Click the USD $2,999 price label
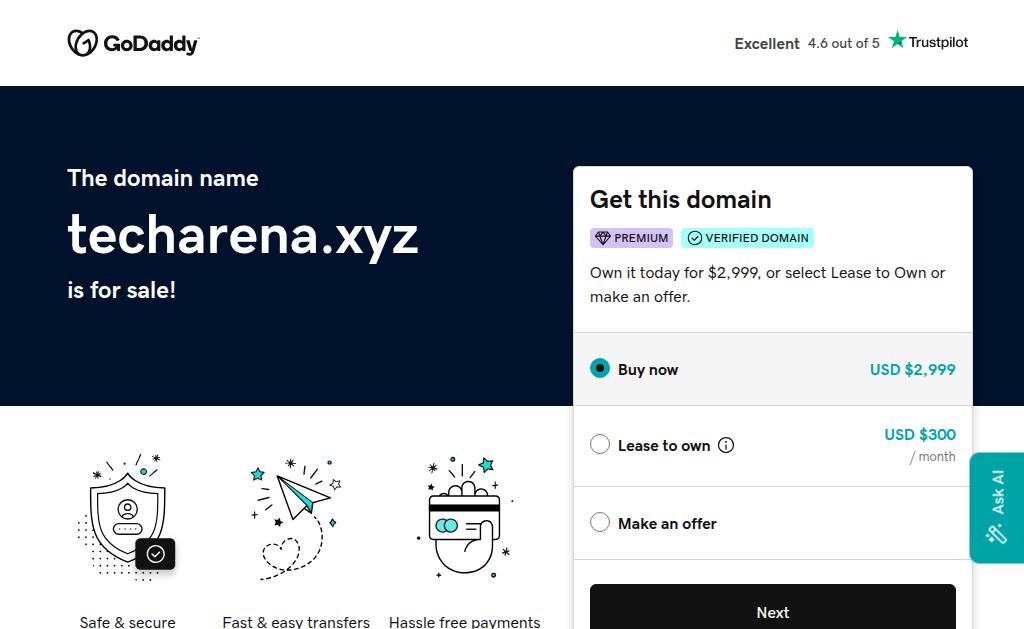Viewport: 1024px width, 629px height. click(912, 369)
